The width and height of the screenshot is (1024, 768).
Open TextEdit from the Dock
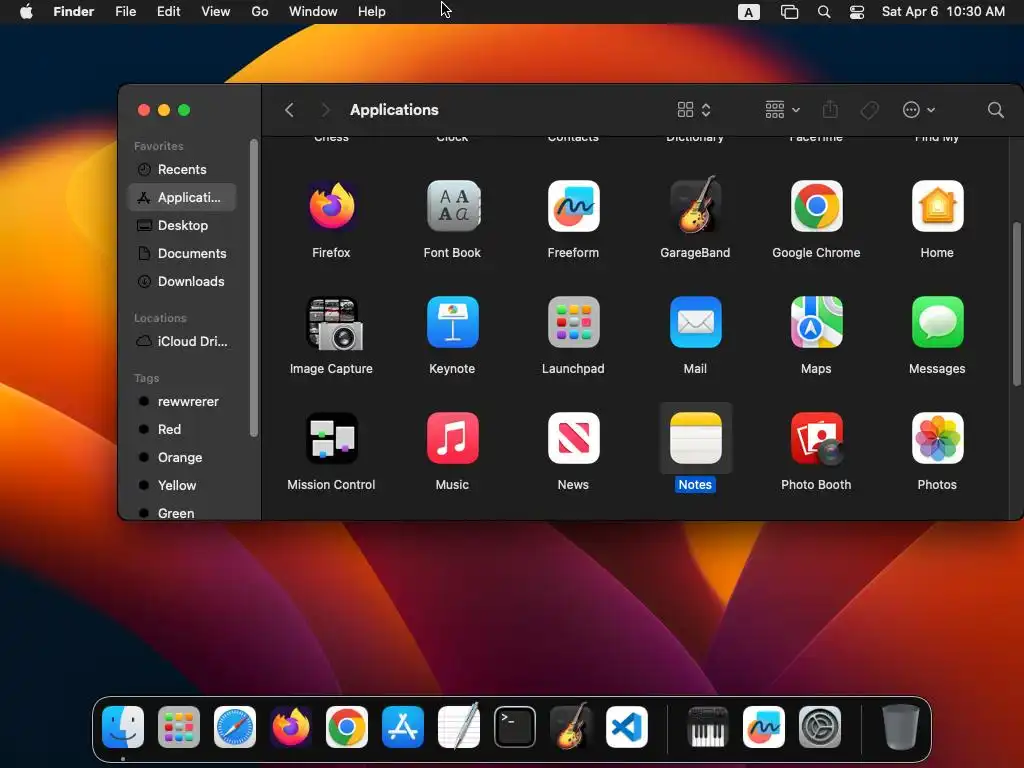point(459,726)
